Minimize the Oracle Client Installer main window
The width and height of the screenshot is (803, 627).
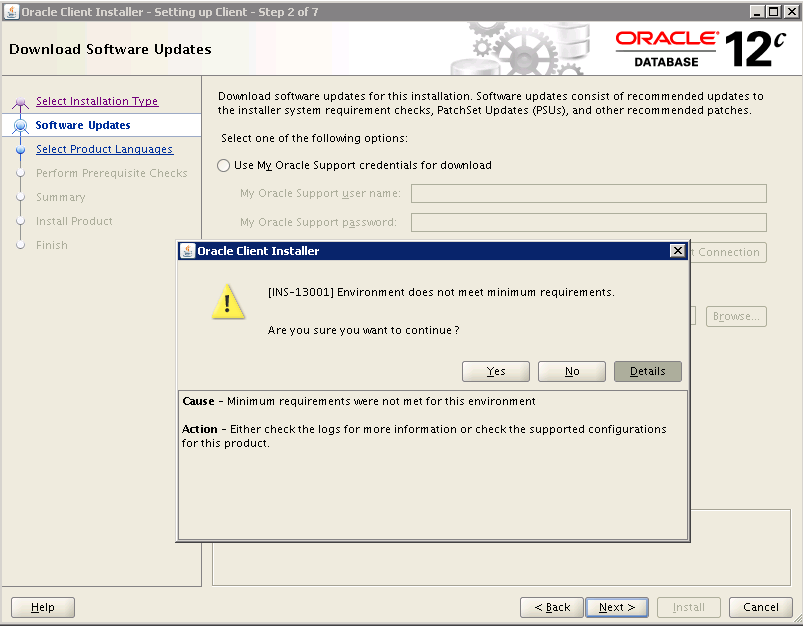click(757, 12)
